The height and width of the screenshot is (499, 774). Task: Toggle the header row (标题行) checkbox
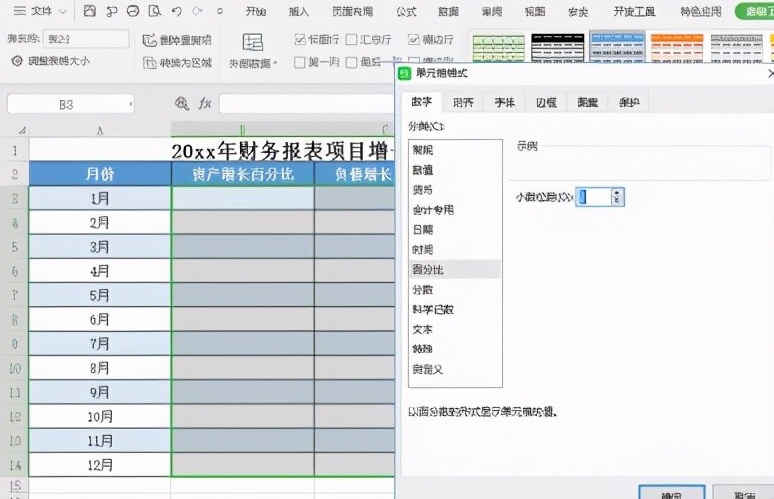(x=301, y=40)
